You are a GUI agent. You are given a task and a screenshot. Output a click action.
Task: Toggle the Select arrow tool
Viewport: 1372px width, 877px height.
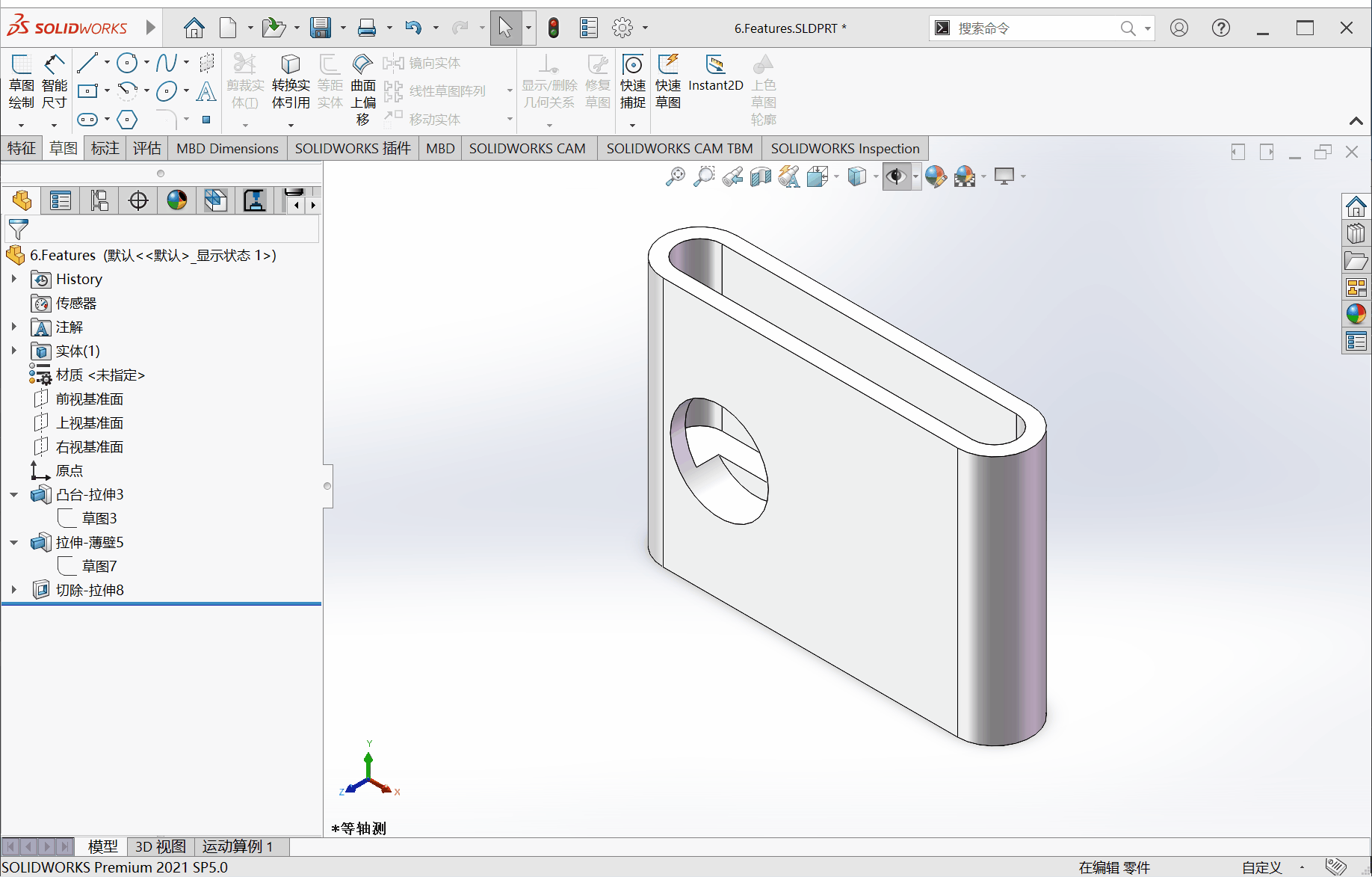(x=506, y=28)
